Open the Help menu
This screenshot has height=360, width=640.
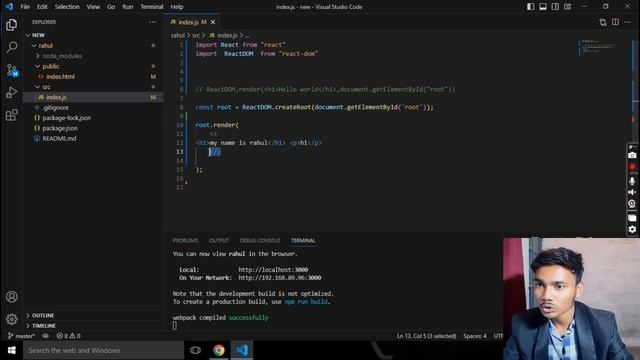coord(177,7)
